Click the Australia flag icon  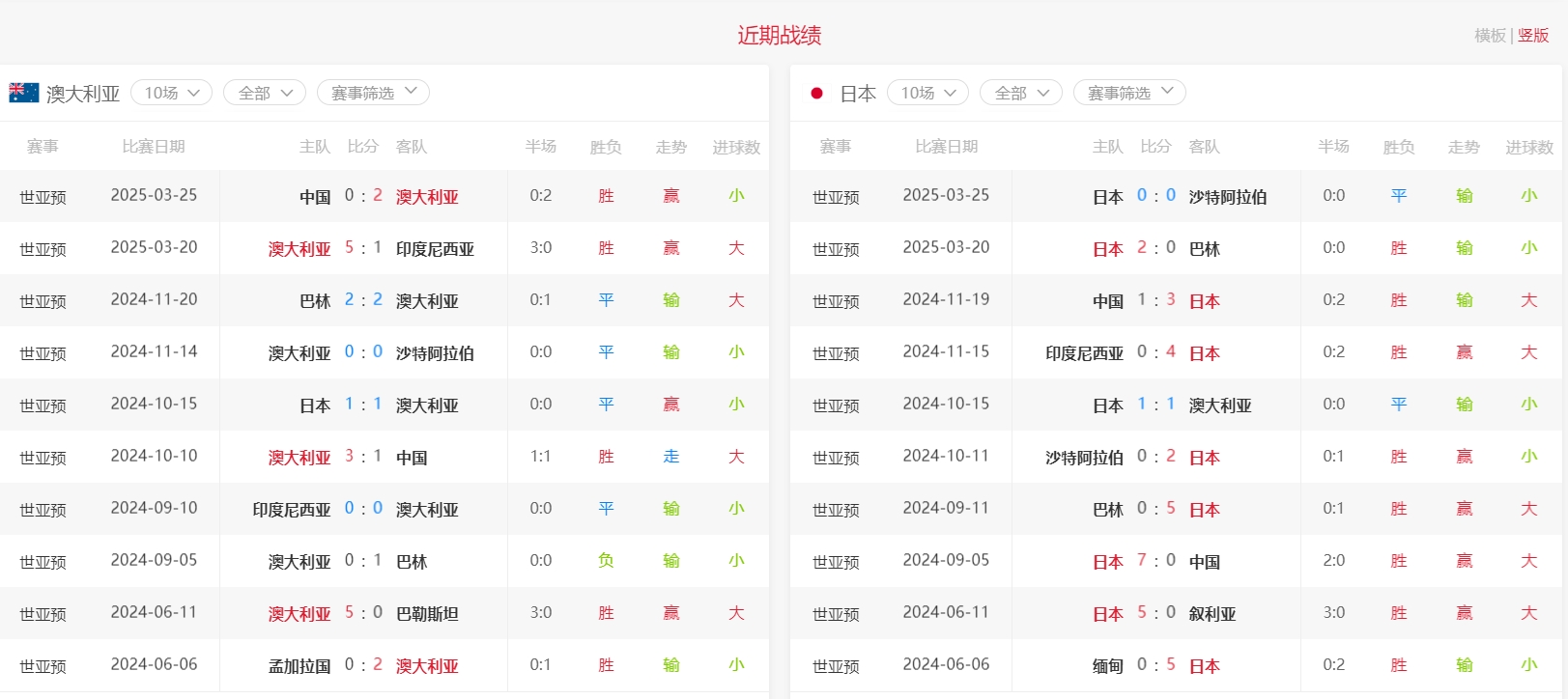pyautogui.click(x=24, y=93)
